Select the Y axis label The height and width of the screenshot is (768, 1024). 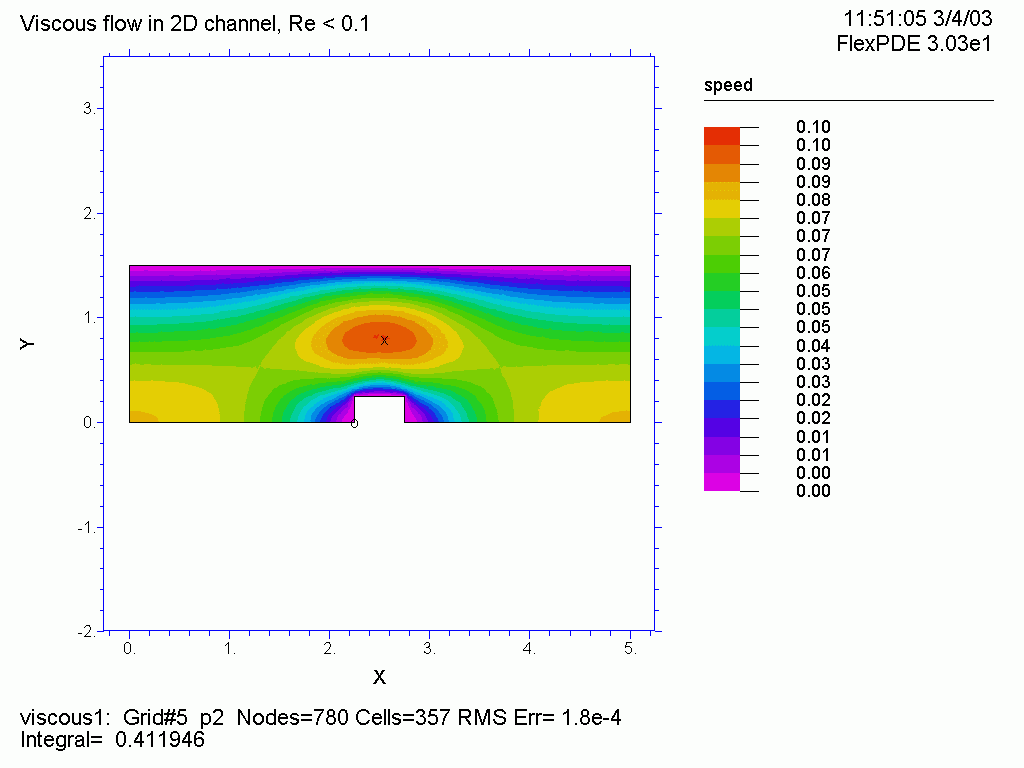(28, 343)
